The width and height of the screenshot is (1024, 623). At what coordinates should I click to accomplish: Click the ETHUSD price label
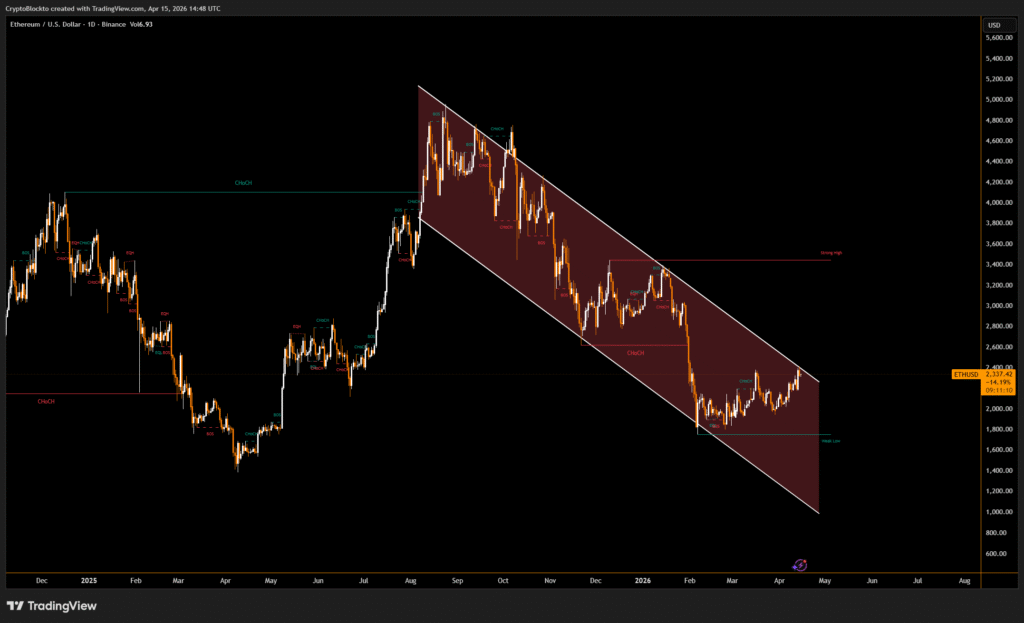coord(966,374)
